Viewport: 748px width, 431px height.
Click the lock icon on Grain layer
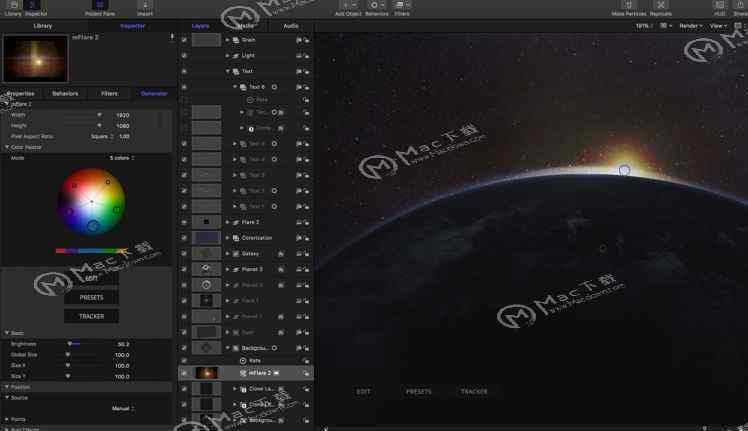306,40
